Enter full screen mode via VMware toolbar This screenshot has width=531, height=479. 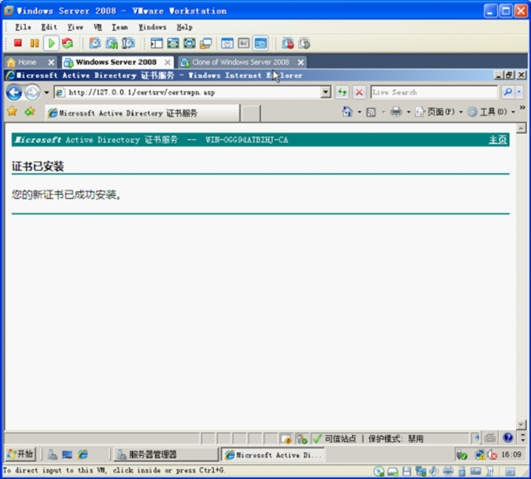190,43
